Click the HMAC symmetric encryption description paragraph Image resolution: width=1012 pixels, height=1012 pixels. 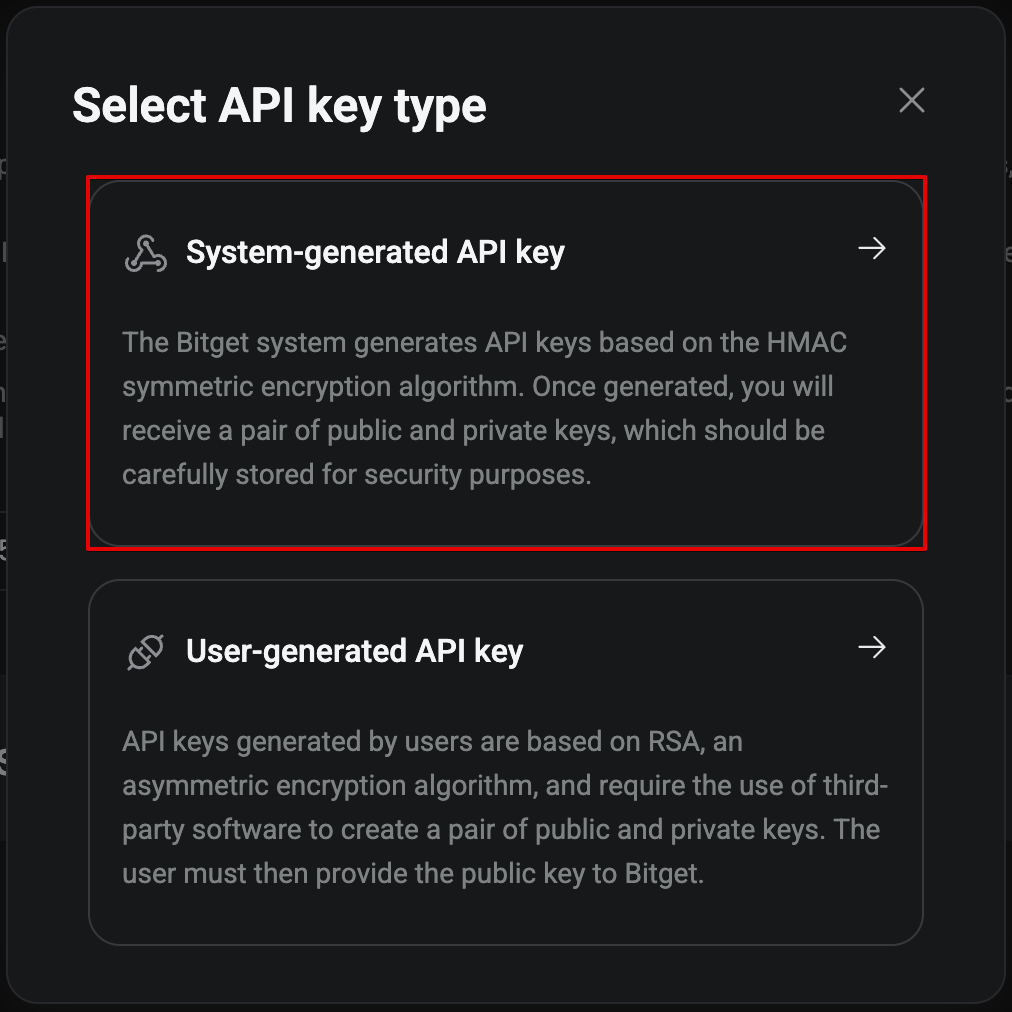click(x=484, y=409)
